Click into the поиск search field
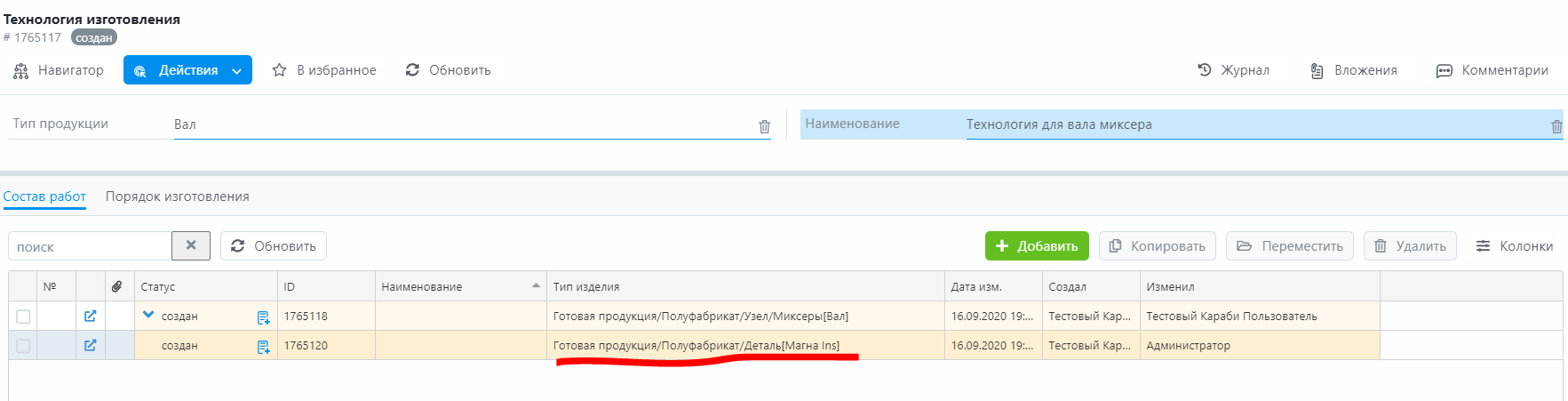Image resolution: width=1568 pixels, height=401 pixels. coord(89,246)
